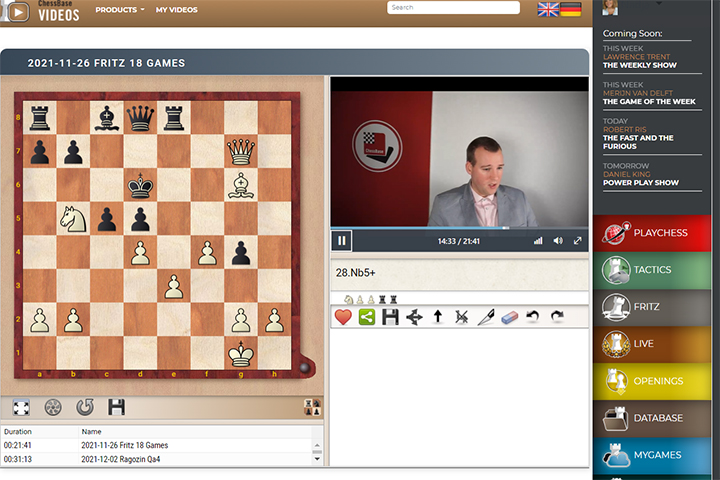Open the Fritz app tile

[x=652, y=307]
